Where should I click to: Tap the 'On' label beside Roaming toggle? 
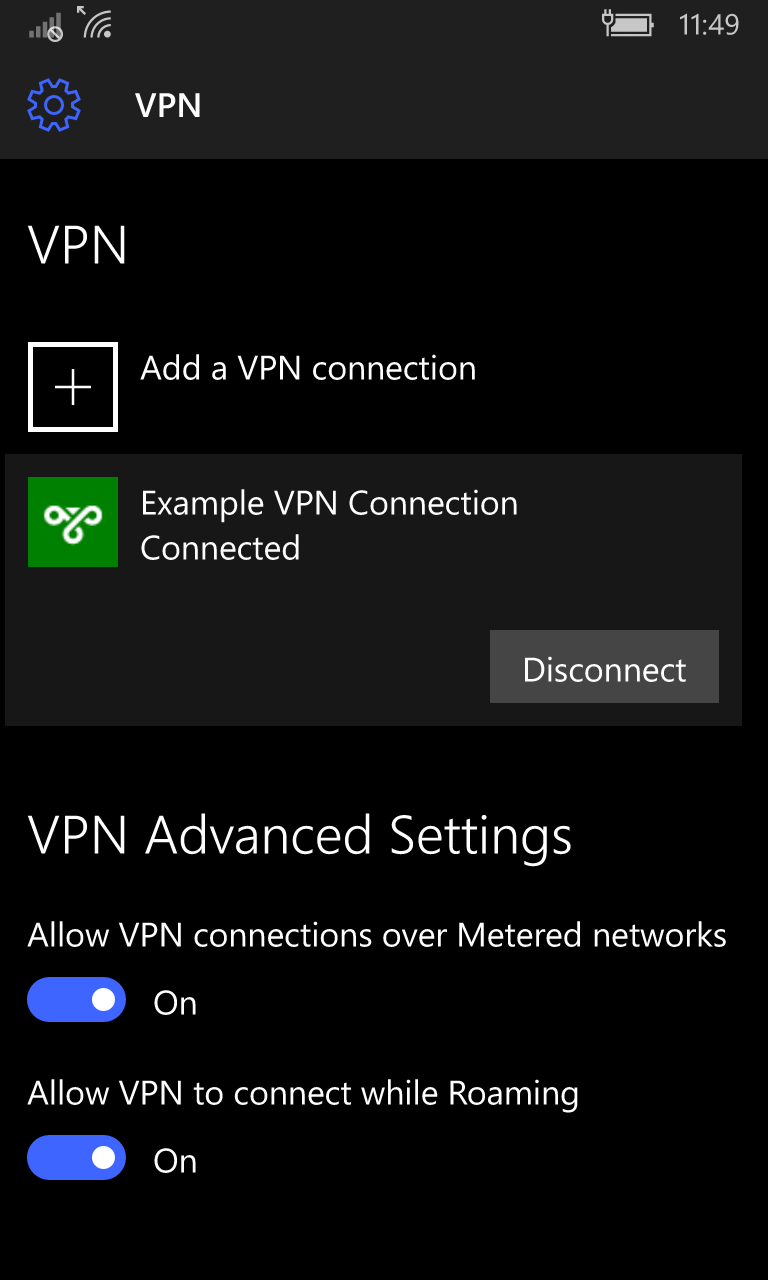point(175,1161)
